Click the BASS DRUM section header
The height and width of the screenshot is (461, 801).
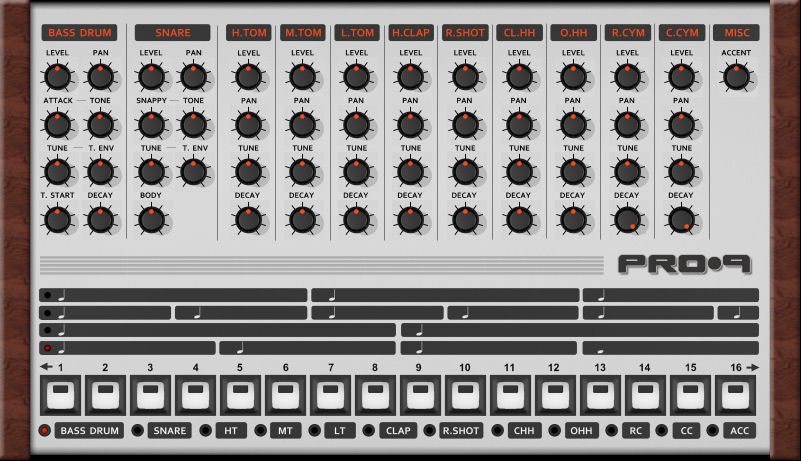tap(79, 33)
